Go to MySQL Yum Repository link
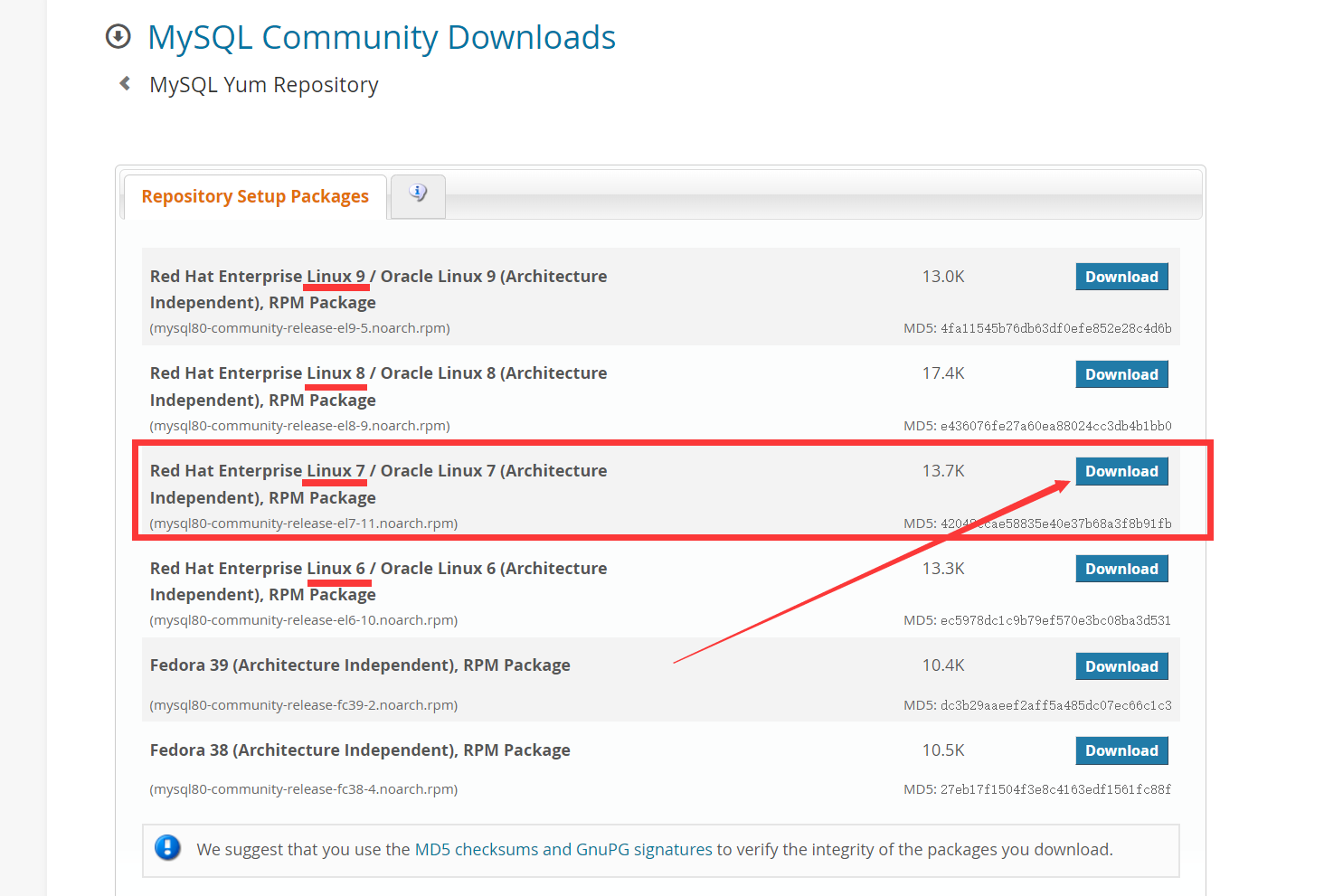This screenshot has height=896, width=1324. pyautogui.click(x=264, y=85)
